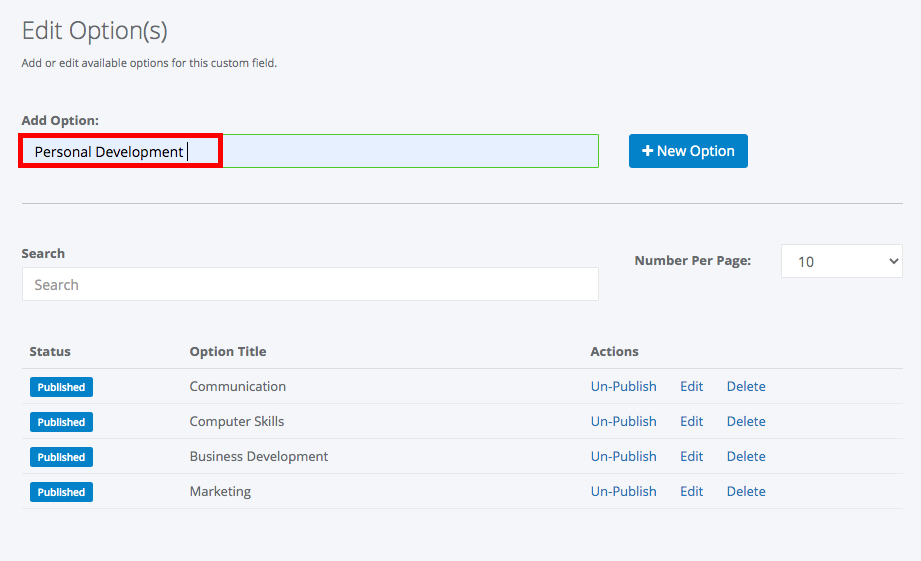
Task: Edit the Marketing option
Action: click(x=691, y=491)
